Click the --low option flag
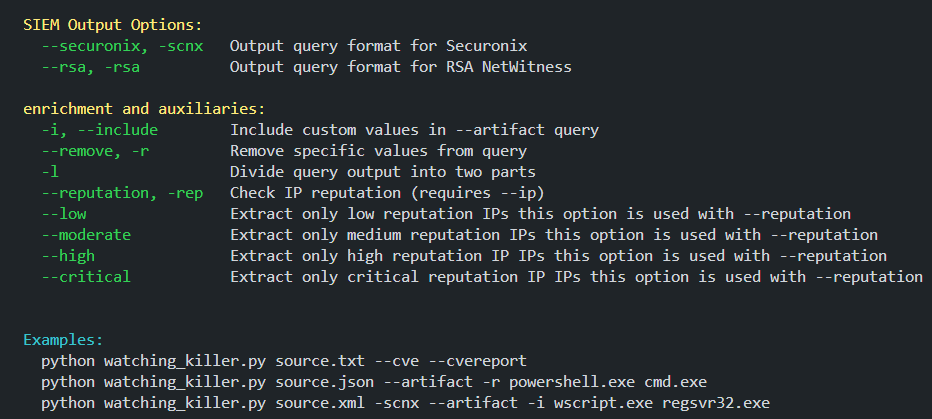Screen dimensions: 932x419 pyautogui.click(x=64, y=214)
